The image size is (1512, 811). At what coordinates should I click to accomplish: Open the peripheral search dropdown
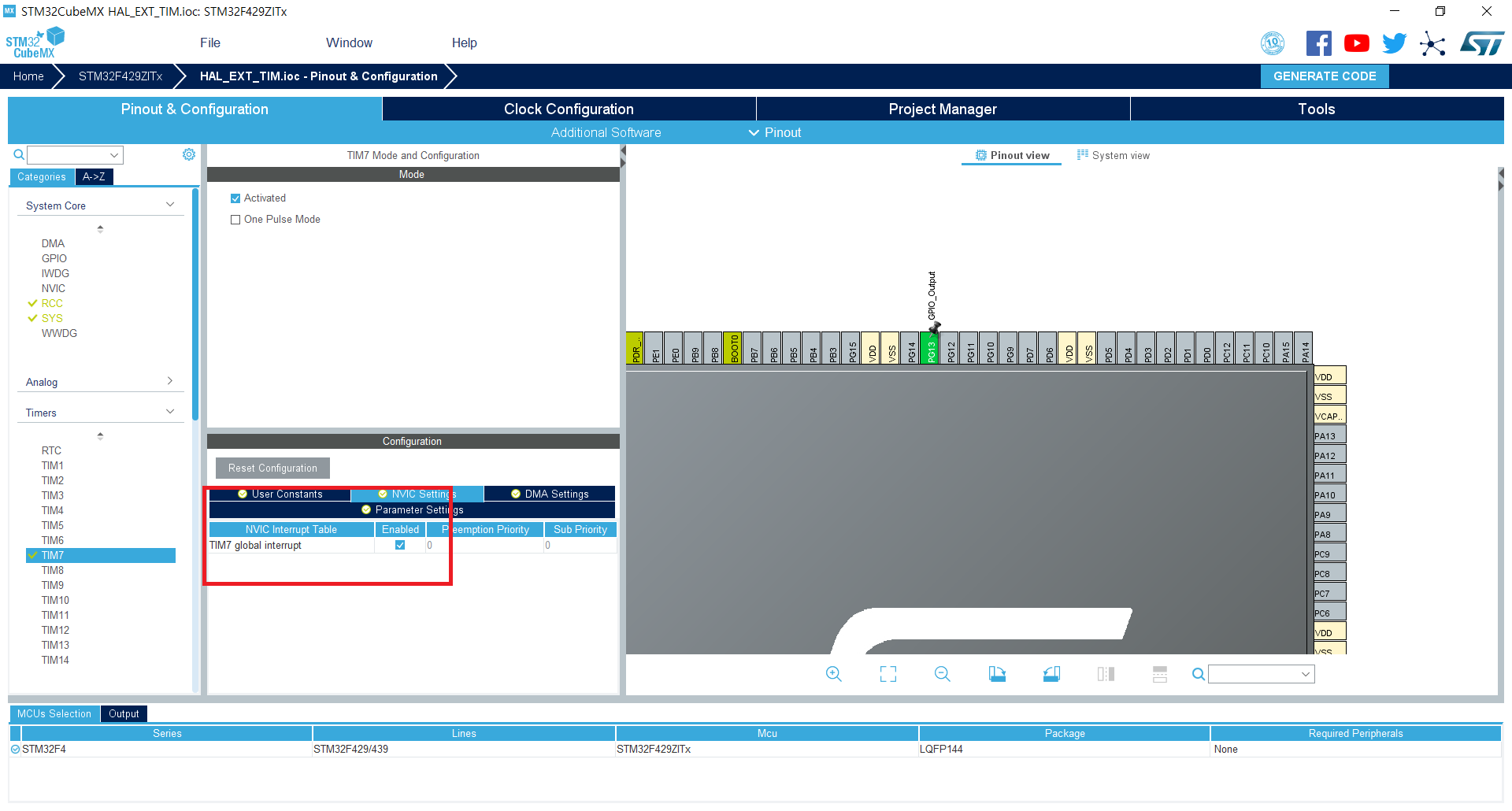click(114, 155)
